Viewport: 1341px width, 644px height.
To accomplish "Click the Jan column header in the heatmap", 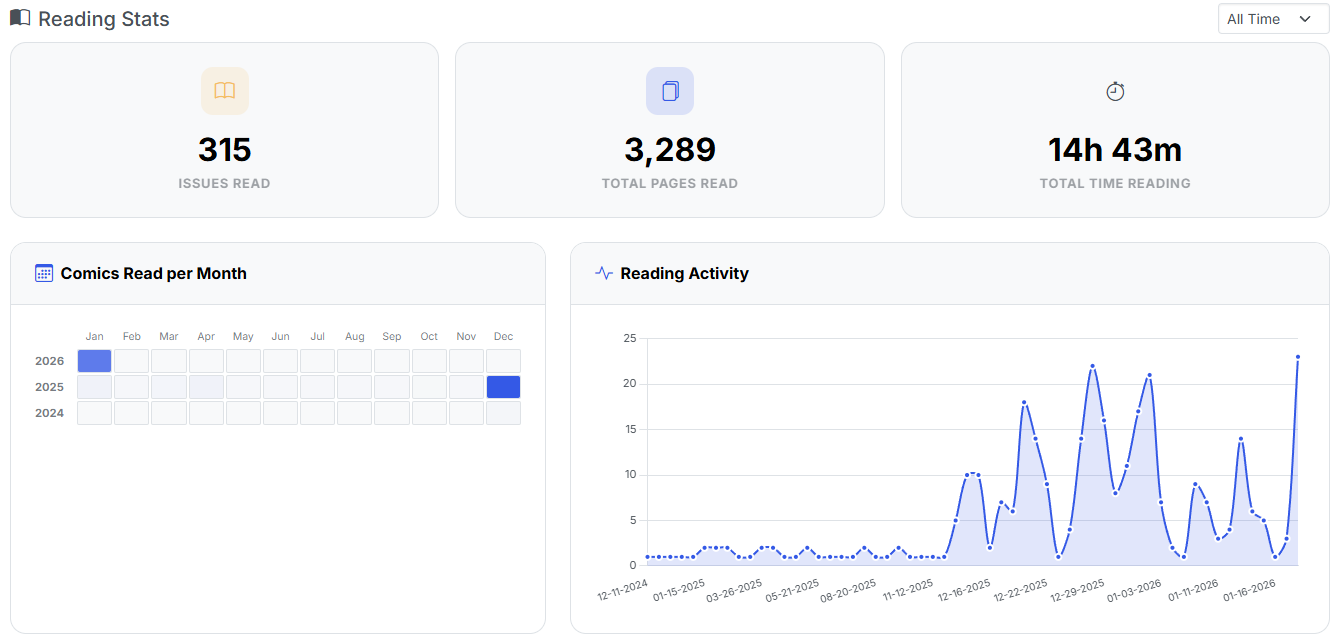I will tap(94, 336).
